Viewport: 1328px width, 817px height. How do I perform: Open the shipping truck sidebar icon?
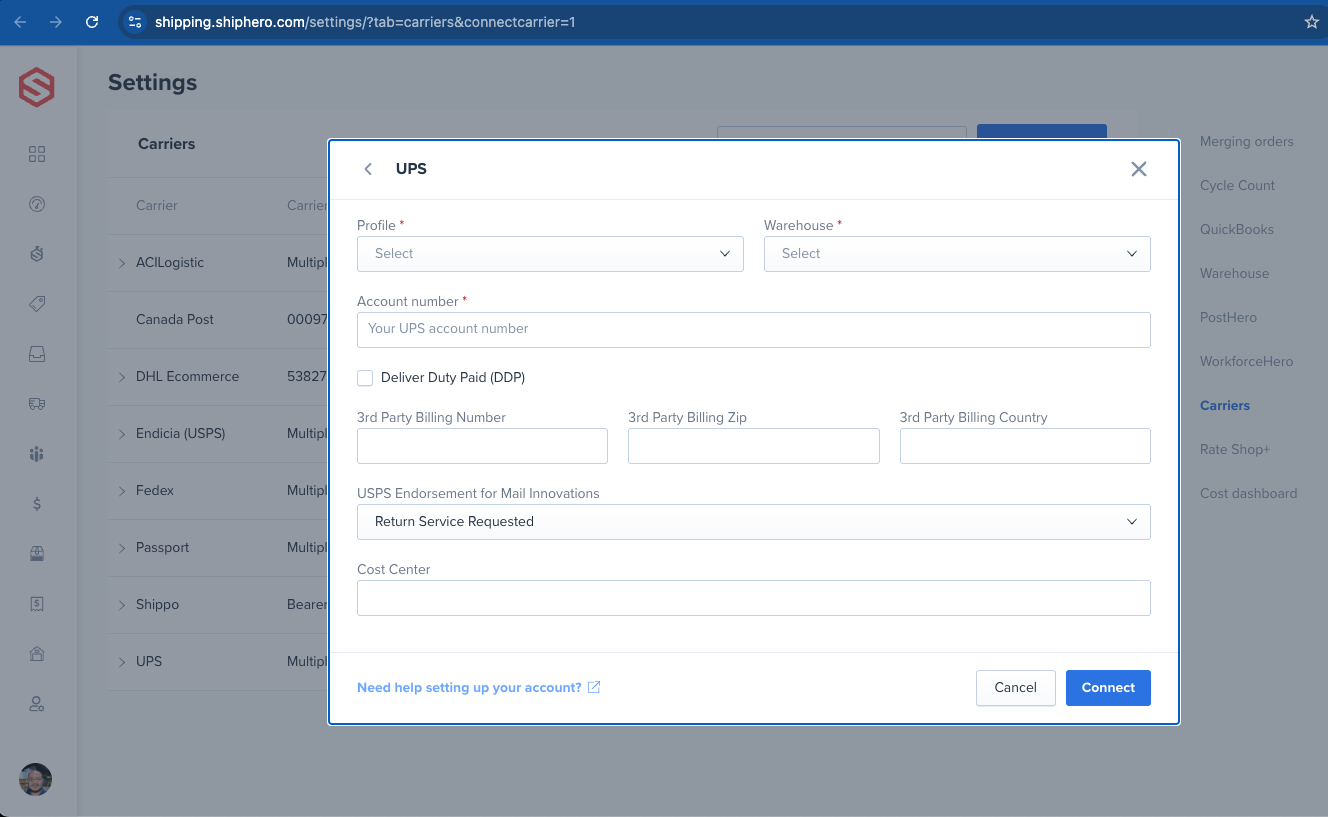pyautogui.click(x=37, y=404)
